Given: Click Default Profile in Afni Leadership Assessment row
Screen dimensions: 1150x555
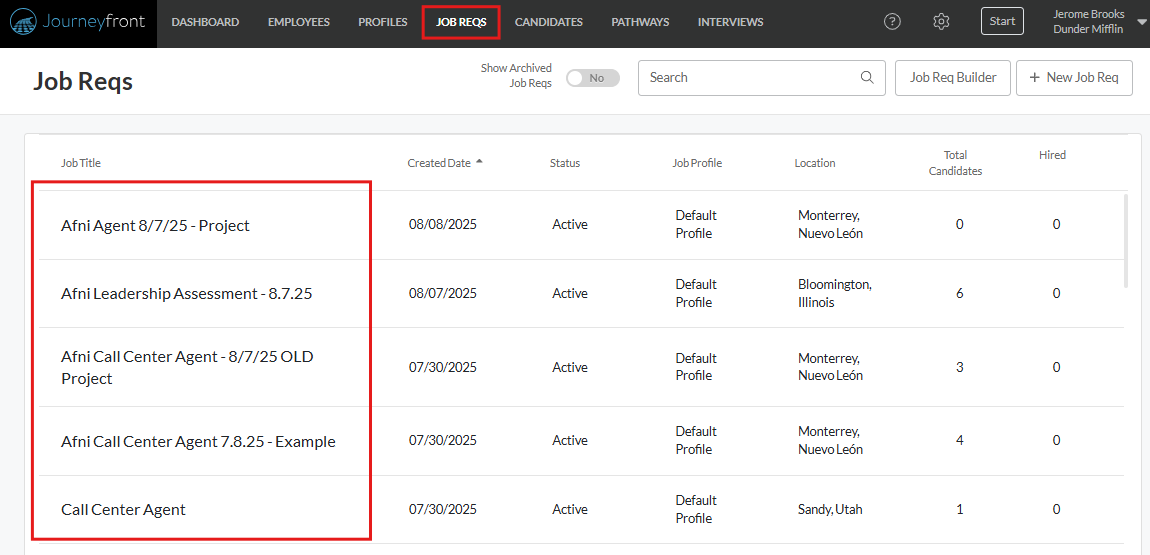Looking at the screenshot, I should click(x=696, y=293).
